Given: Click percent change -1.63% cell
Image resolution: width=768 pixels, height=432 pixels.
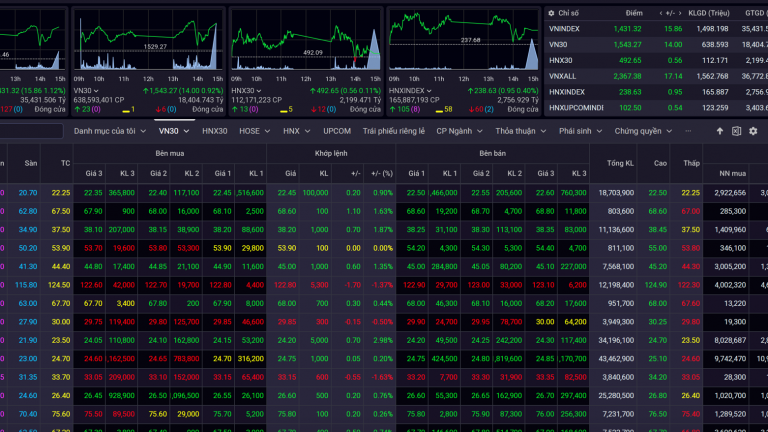Looking at the screenshot, I should (381, 377).
